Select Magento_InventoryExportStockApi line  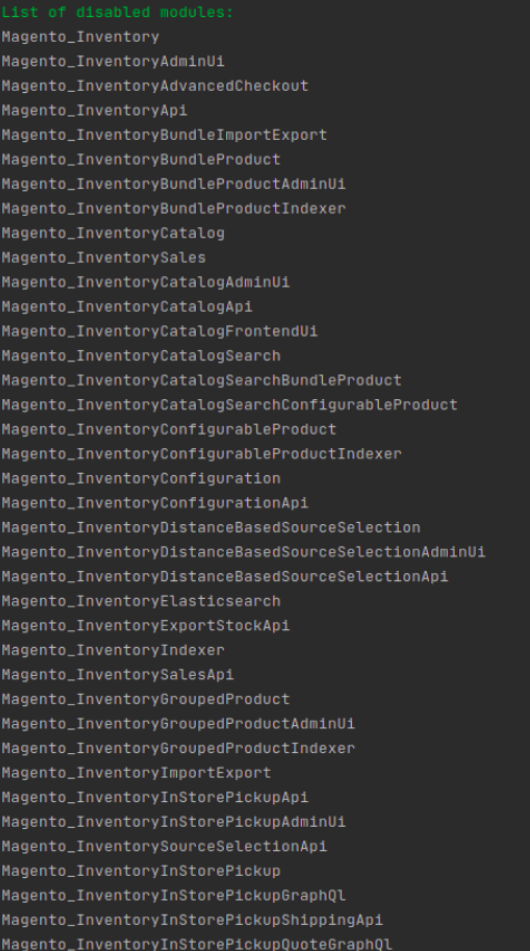click(x=146, y=625)
